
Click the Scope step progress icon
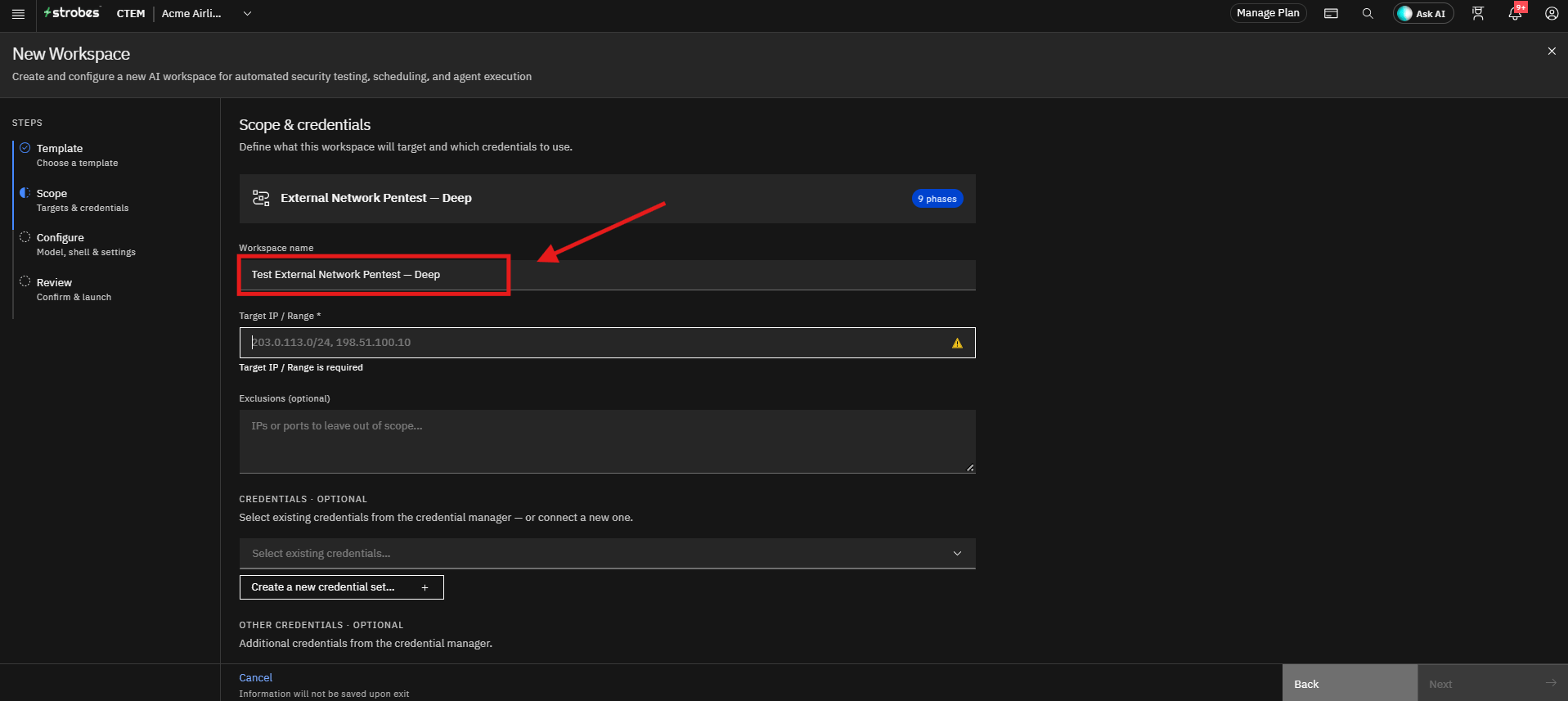click(25, 193)
